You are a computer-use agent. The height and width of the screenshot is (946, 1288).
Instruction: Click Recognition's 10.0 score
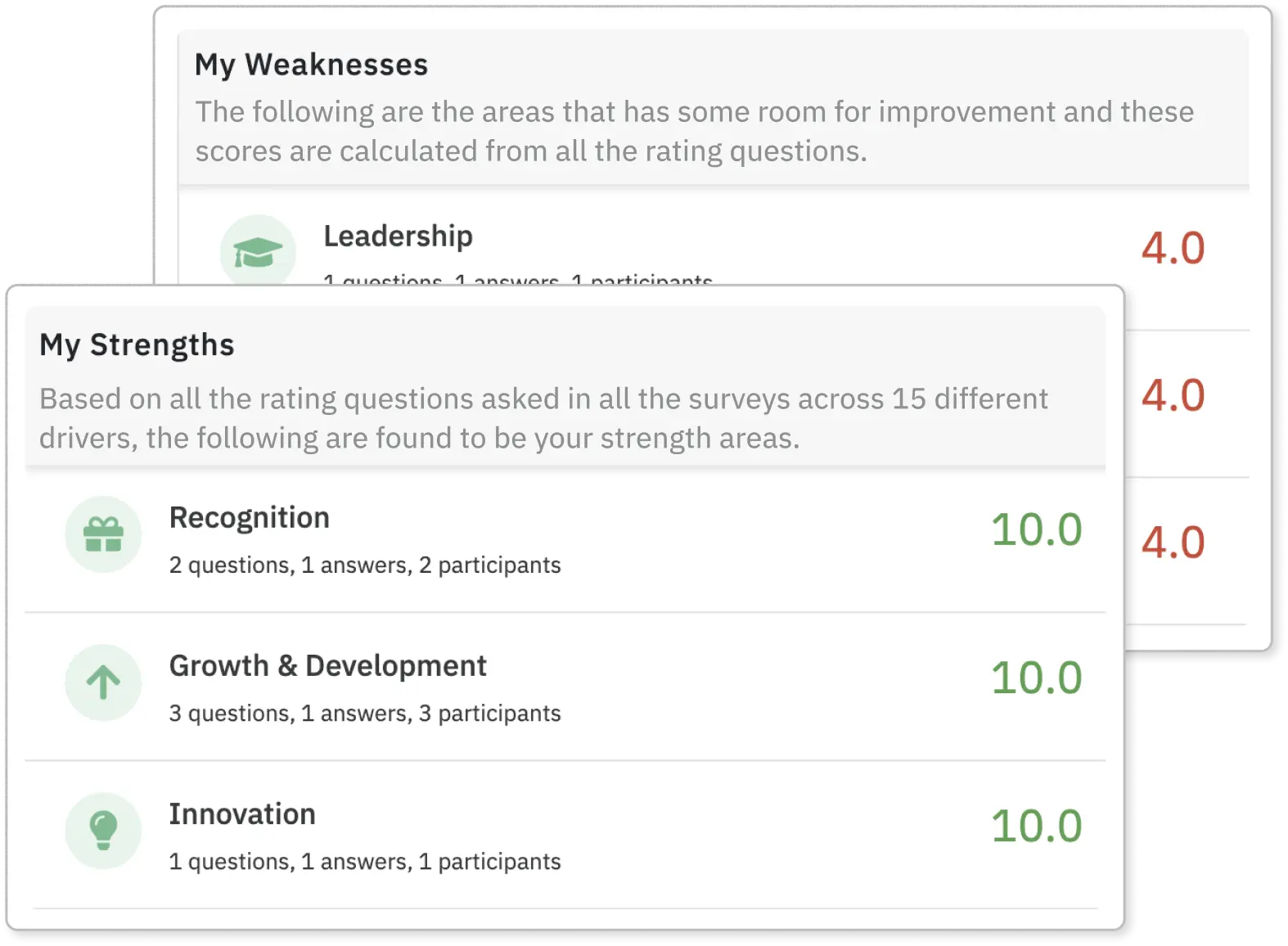point(1037,530)
